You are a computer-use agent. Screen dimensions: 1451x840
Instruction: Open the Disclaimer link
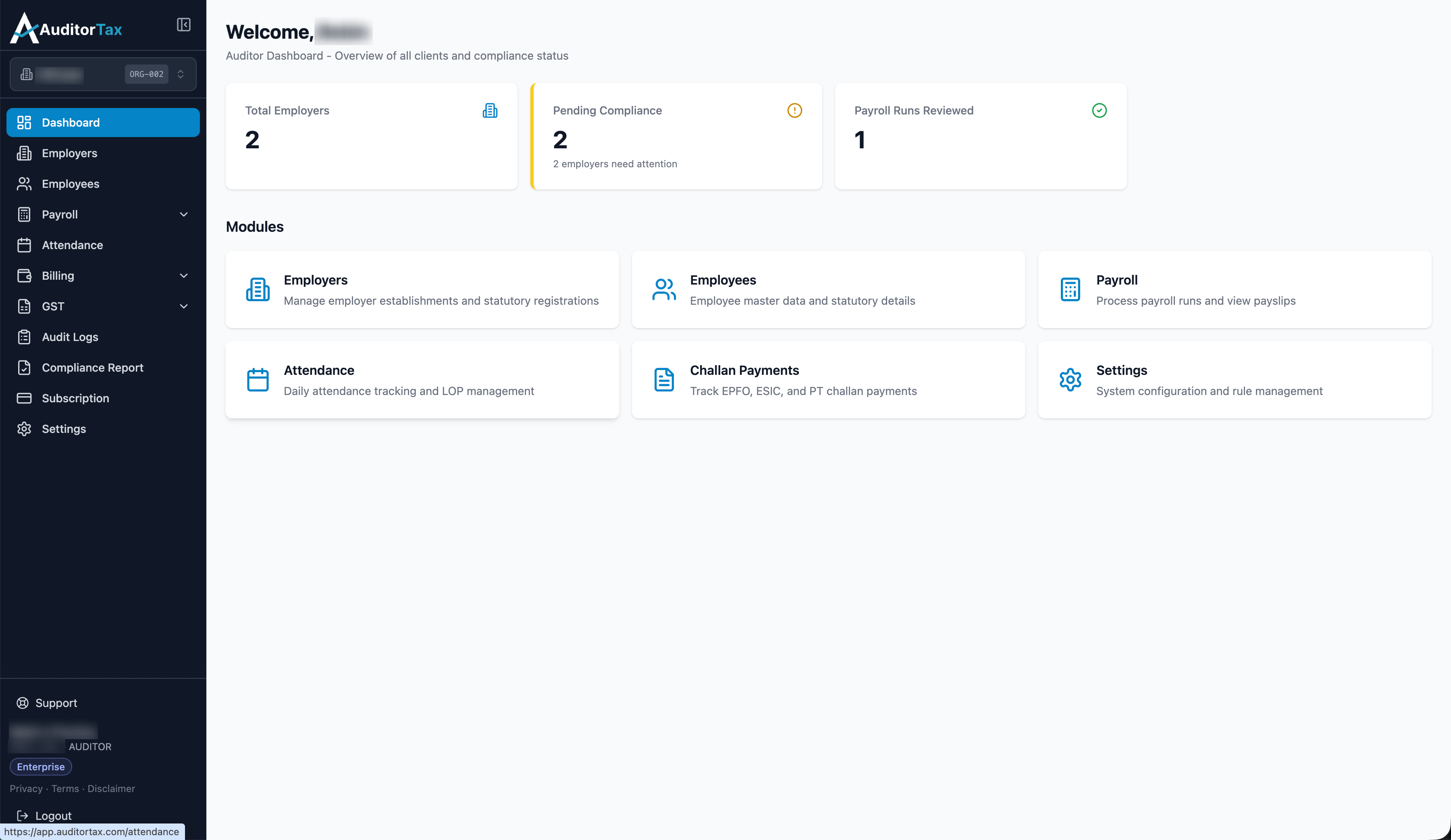pyautogui.click(x=111, y=788)
